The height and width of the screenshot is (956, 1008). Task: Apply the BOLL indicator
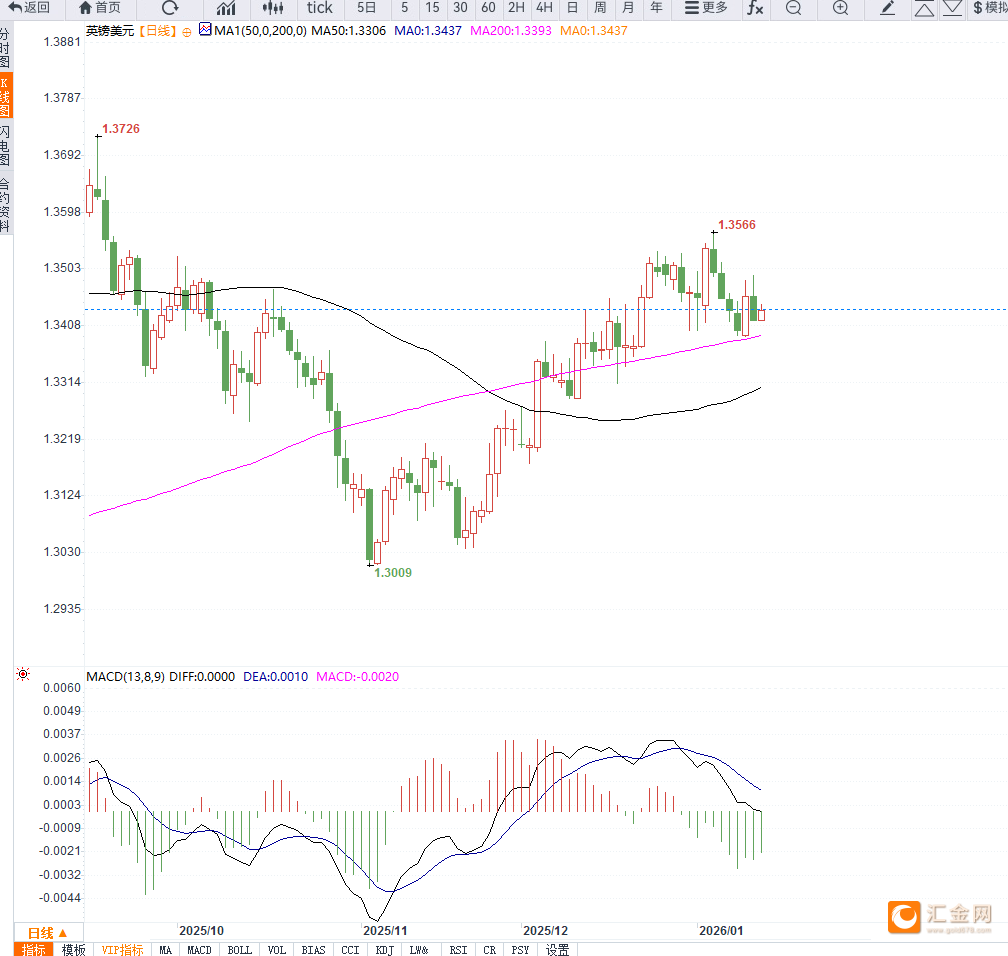coord(239,950)
